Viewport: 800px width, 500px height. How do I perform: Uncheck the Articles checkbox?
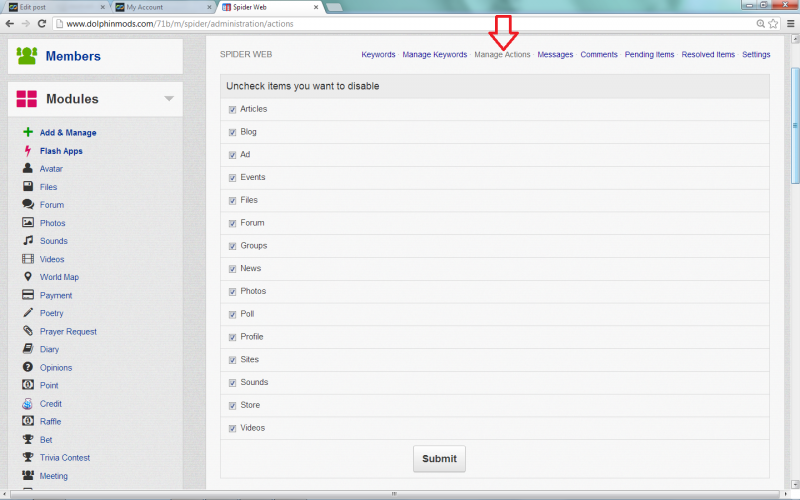coord(232,110)
